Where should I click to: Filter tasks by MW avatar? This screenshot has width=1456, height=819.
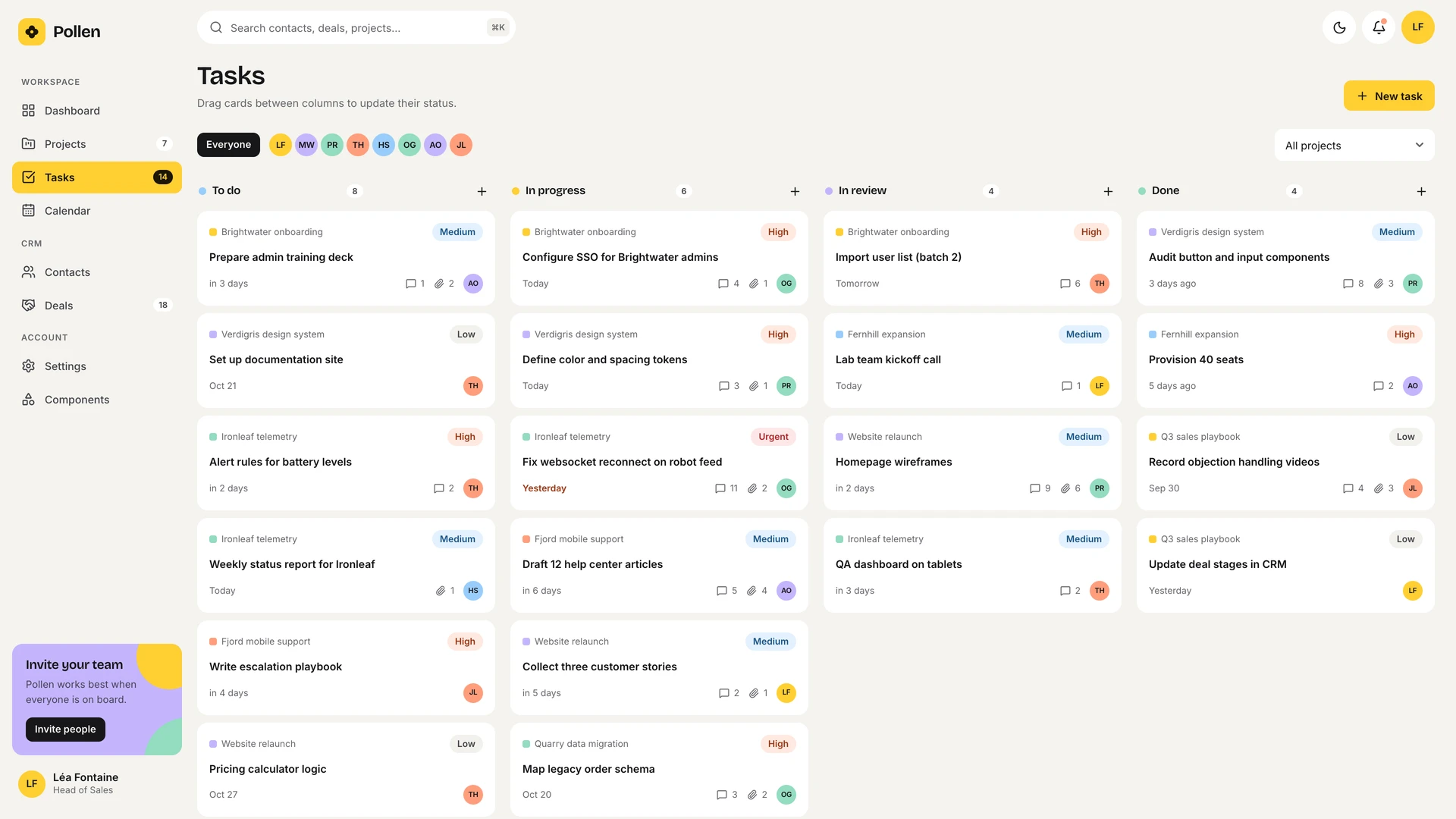306,145
